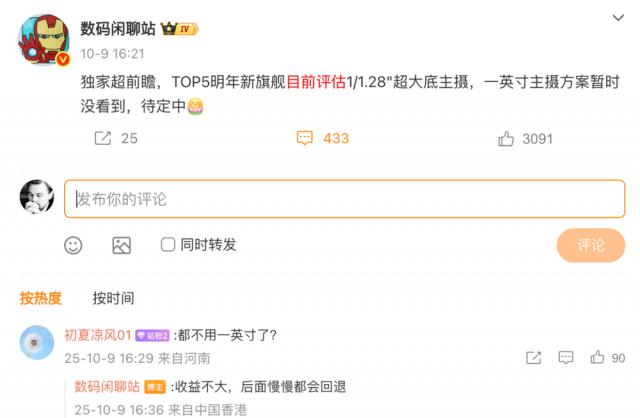Forward the 初夏凉风01 comment via share icon
The width and height of the screenshot is (640, 418).
[533, 358]
